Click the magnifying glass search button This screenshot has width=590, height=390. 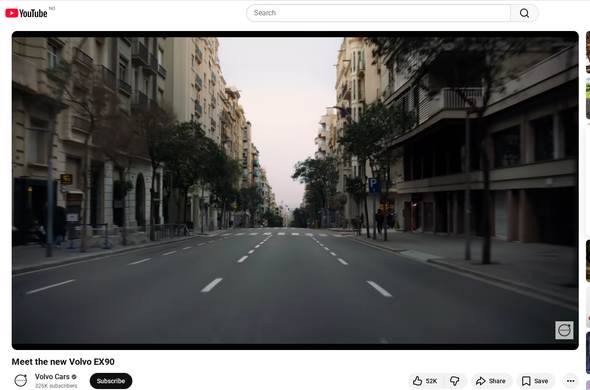point(524,13)
